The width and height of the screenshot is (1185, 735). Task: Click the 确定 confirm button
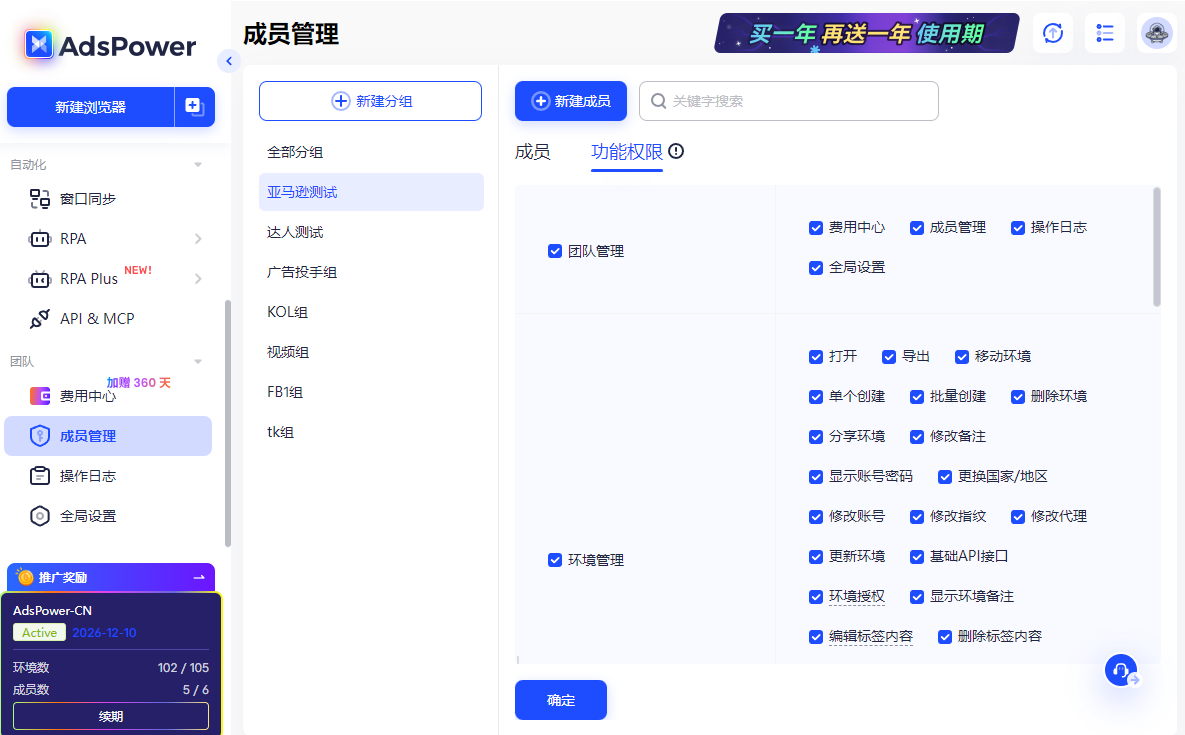tap(560, 700)
